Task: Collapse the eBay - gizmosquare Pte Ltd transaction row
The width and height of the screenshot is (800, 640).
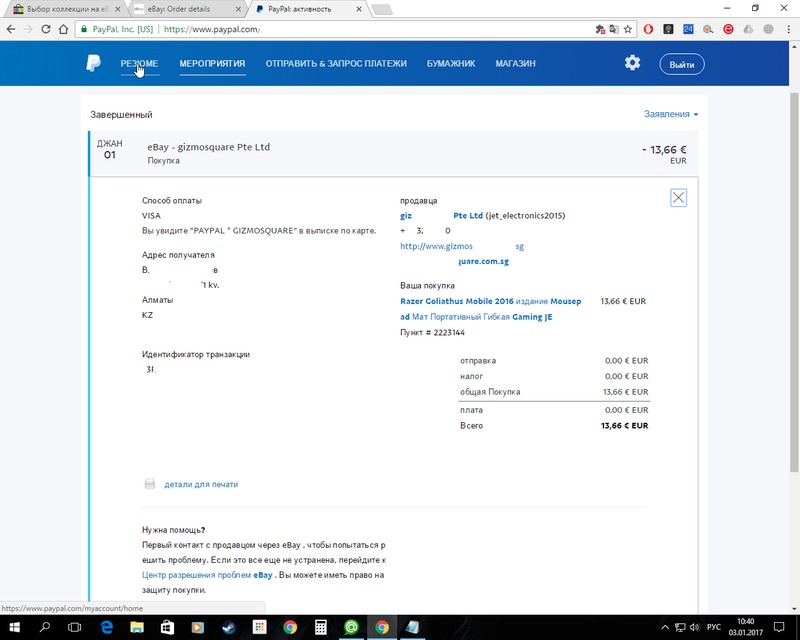Action: (x=393, y=154)
